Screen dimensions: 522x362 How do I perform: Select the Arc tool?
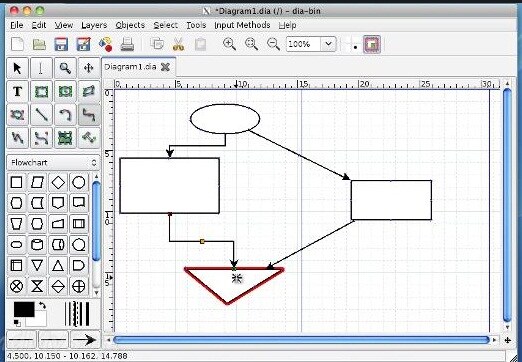point(65,115)
